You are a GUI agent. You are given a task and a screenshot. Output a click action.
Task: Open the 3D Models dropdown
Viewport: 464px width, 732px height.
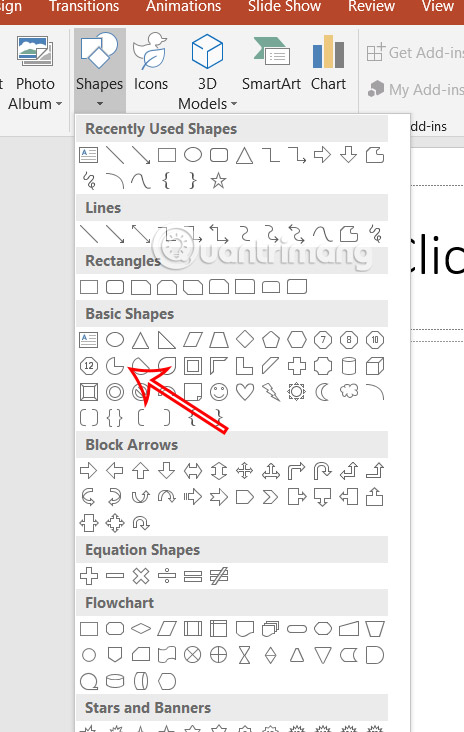207,70
